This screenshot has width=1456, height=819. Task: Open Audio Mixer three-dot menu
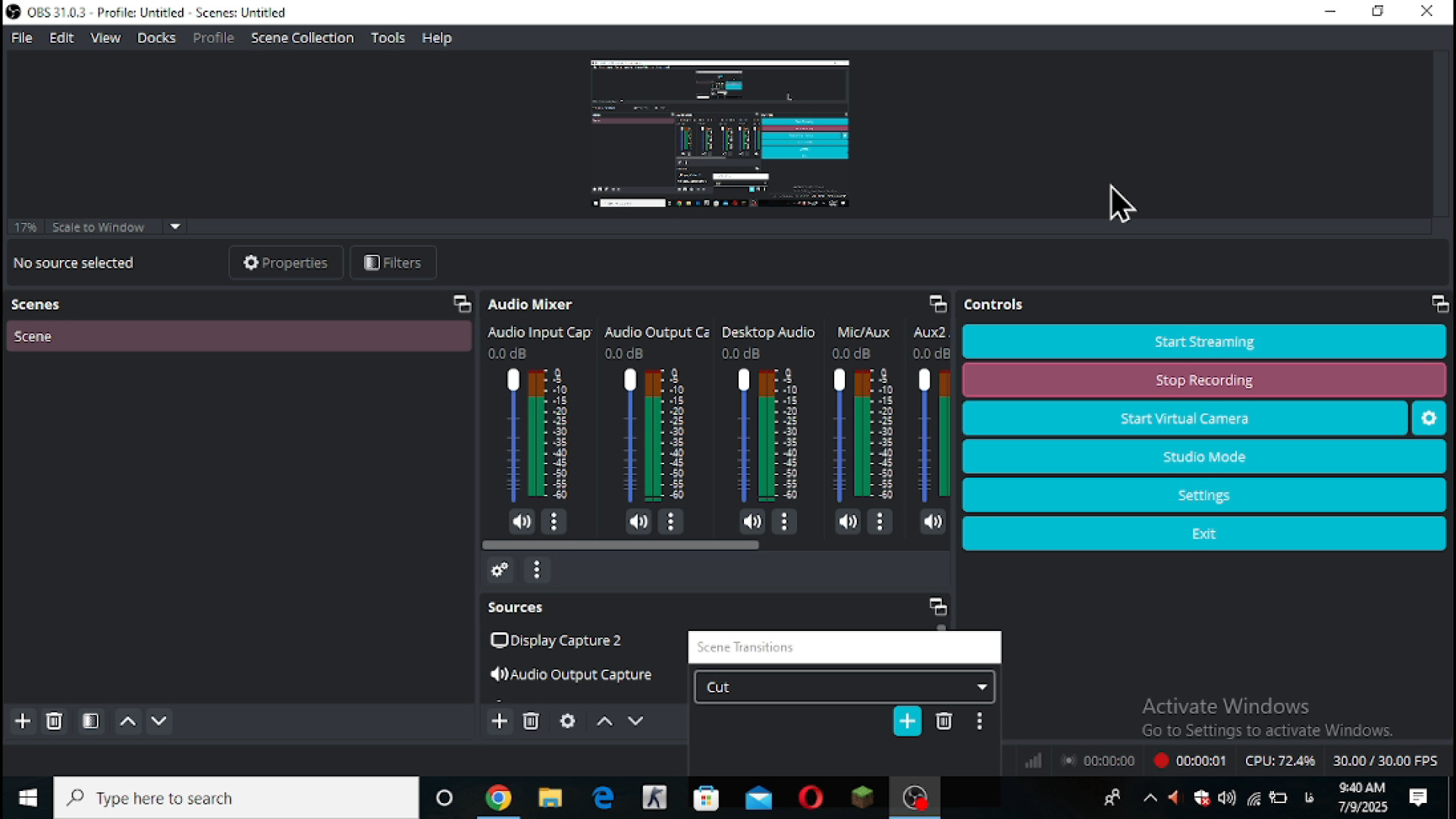tap(537, 570)
